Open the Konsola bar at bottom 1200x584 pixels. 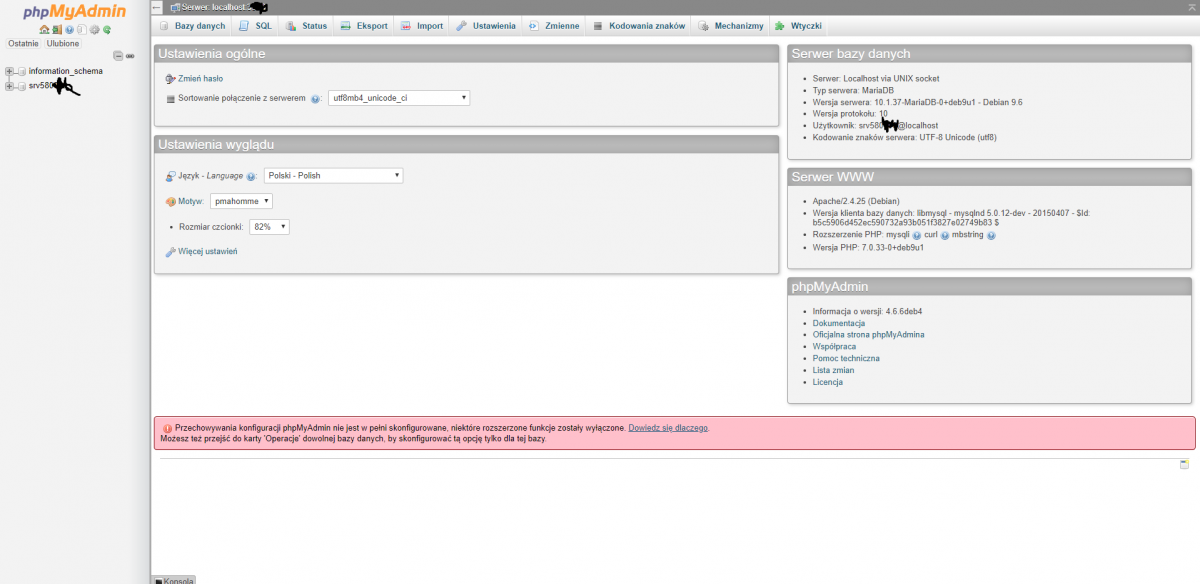click(174, 579)
